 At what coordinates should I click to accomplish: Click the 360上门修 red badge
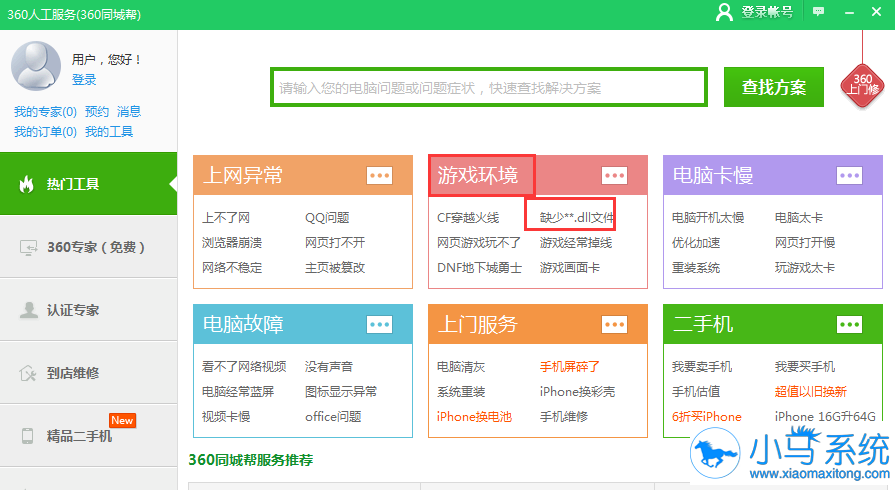[862, 85]
